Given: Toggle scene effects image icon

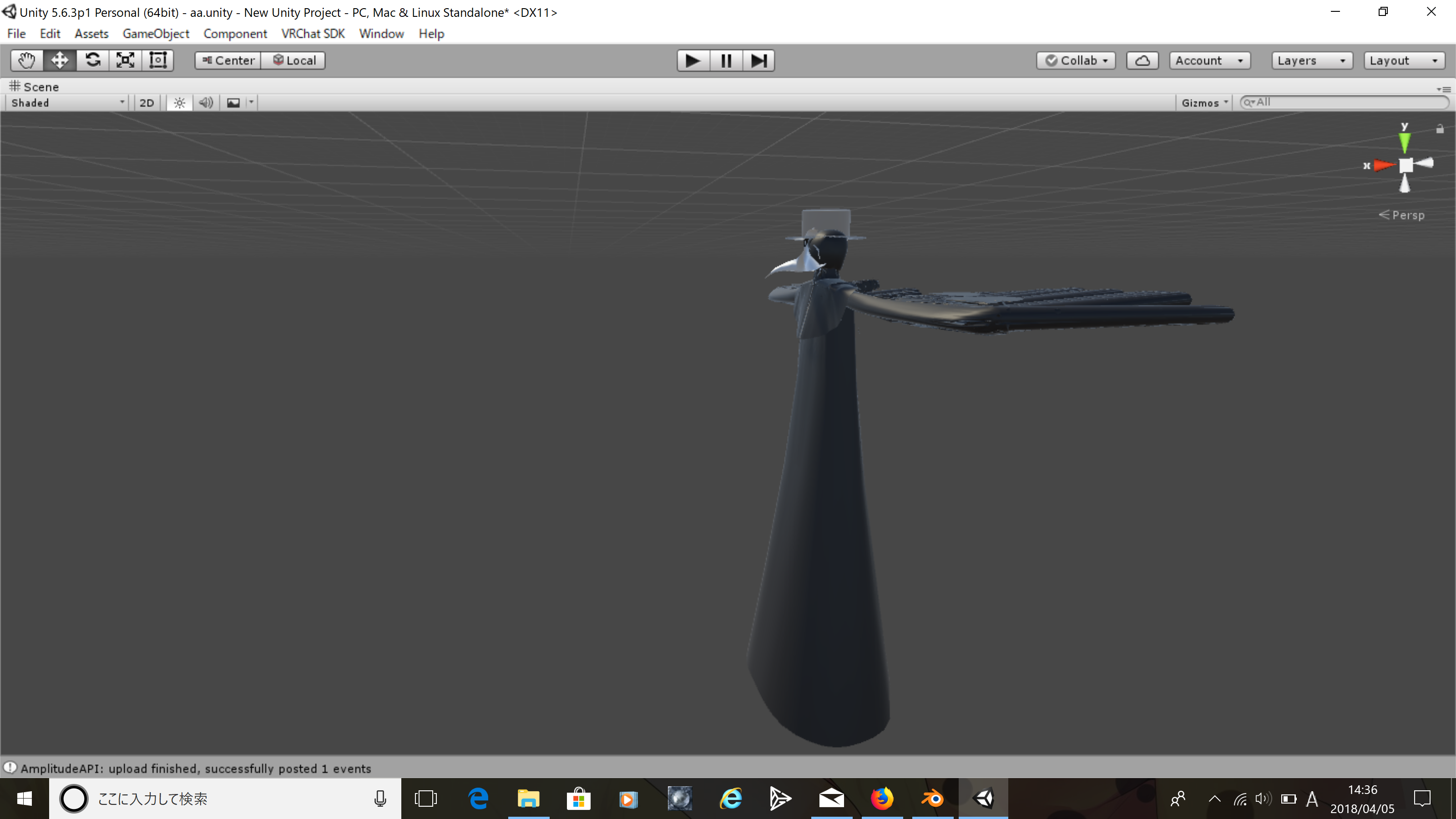Looking at the screenshot, I should point(233,103).
